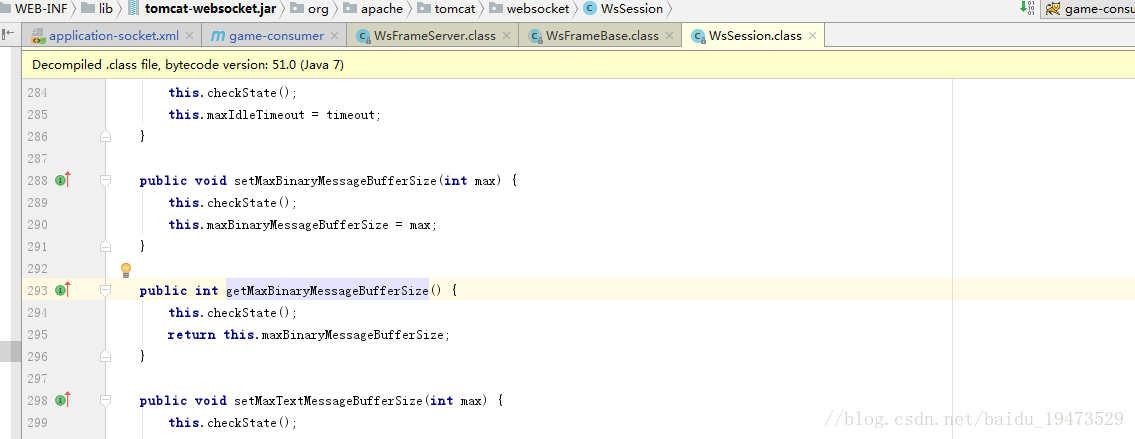Viewport: 1135px width, 439px height.
Task: Click highlighted getMaxBinaryMessageBufferSize method name
Action: [x=327, y=291]
